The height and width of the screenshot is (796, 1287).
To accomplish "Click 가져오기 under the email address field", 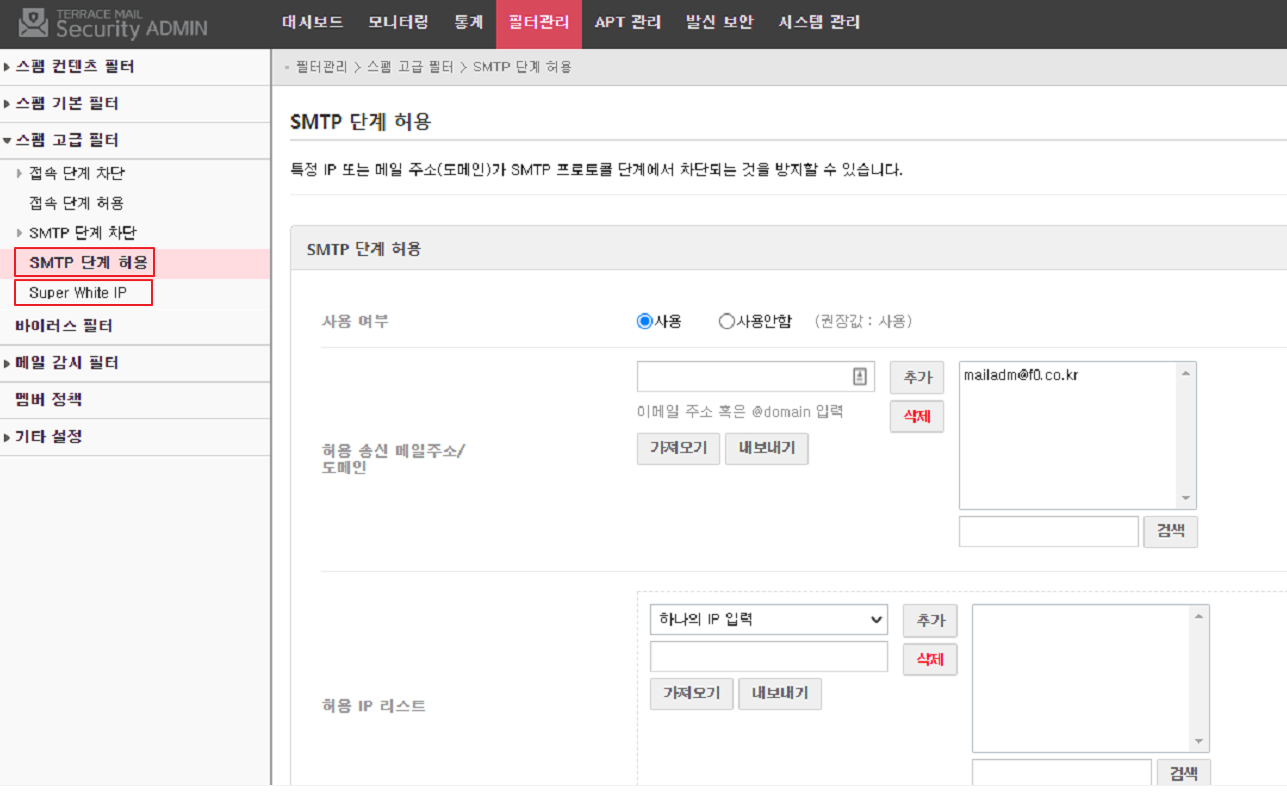I will (x=677, y=449).
